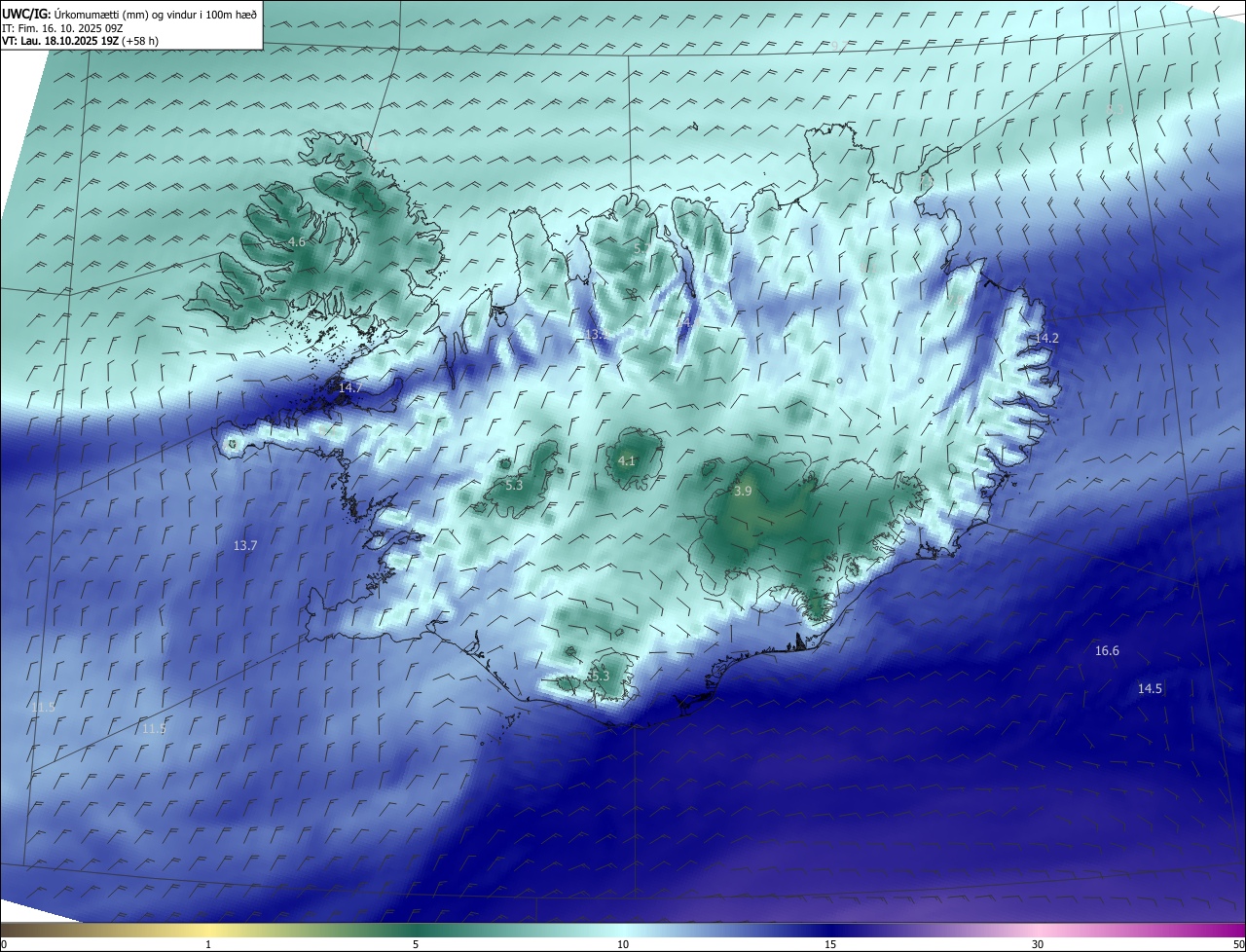The width and height of the screenshot is (1246, 952).
Task: Click the colorbar tick label 15
Action: coord(830,944)
